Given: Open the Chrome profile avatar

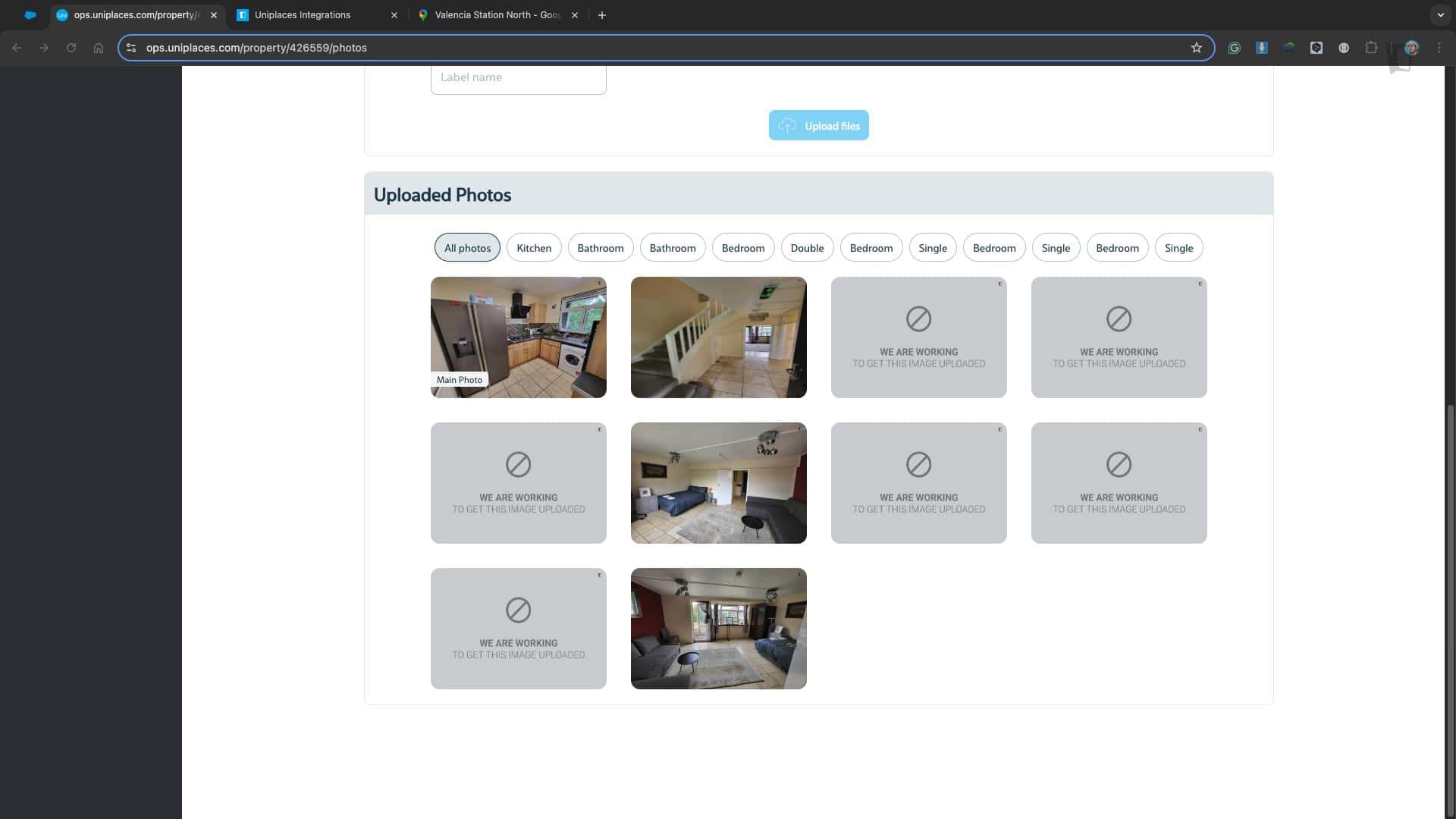Looking at the screenshot, I should [x=1411, y=48].
